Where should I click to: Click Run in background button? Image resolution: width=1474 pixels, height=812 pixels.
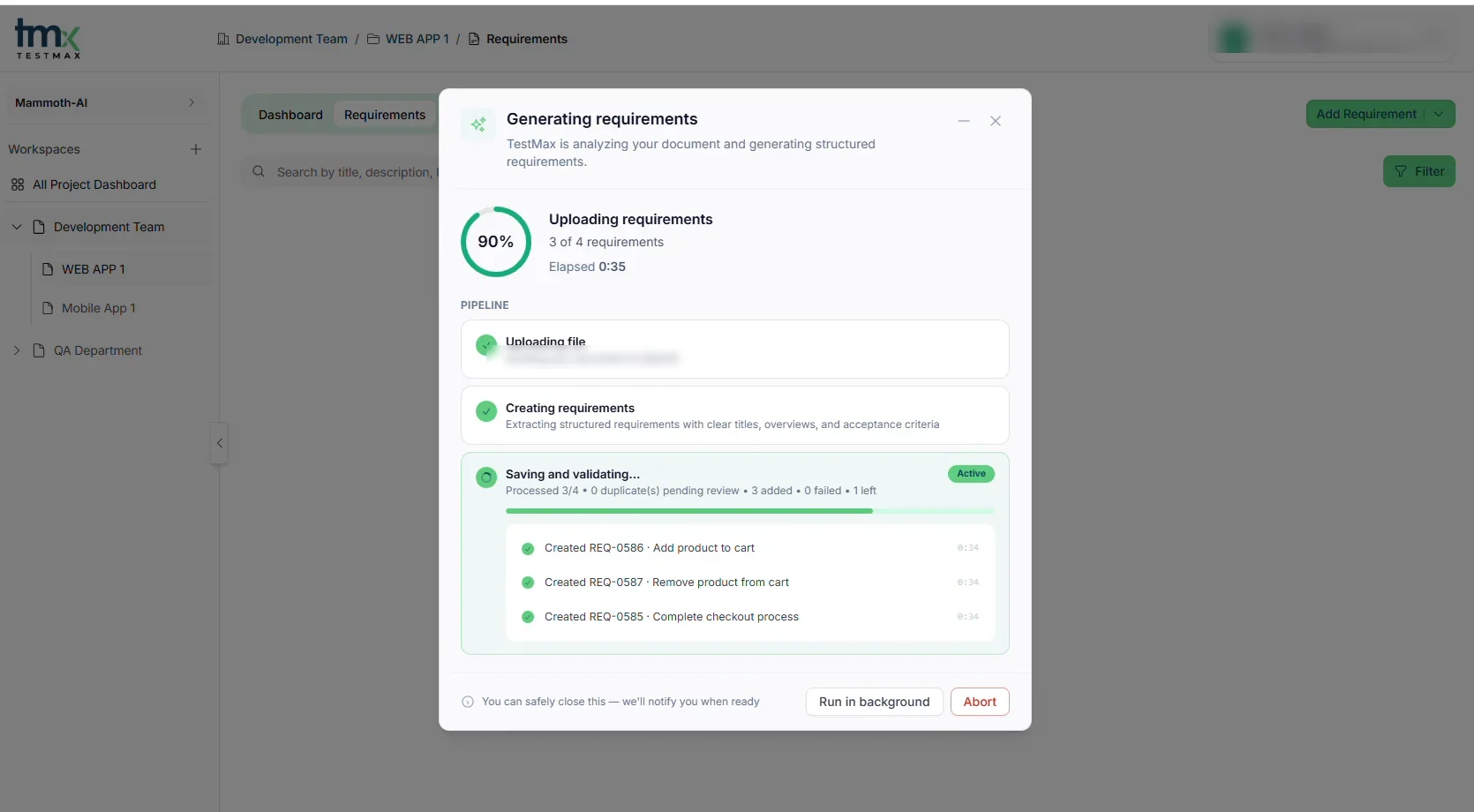[875, 702]
